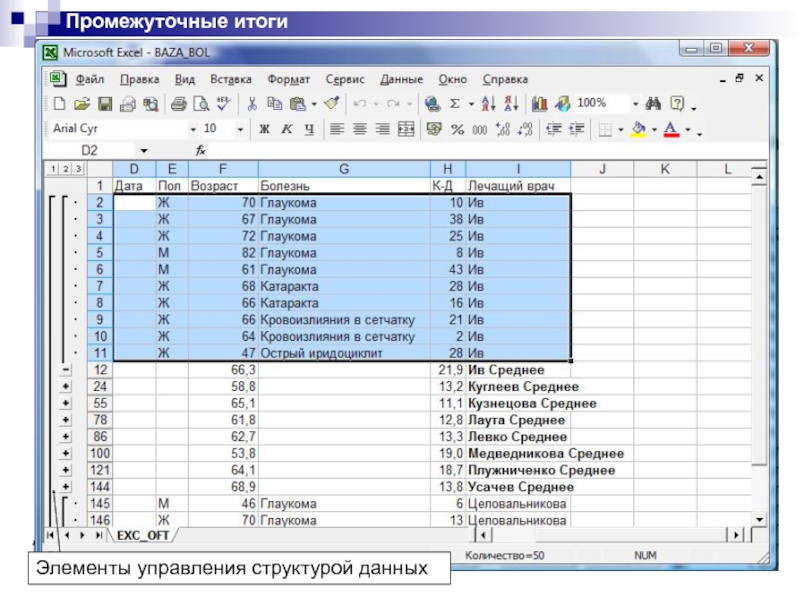Image resolution: width=800 pixels, height=600 pixels.
Task: Apply percent style format icon
Action: coord(457,129)
